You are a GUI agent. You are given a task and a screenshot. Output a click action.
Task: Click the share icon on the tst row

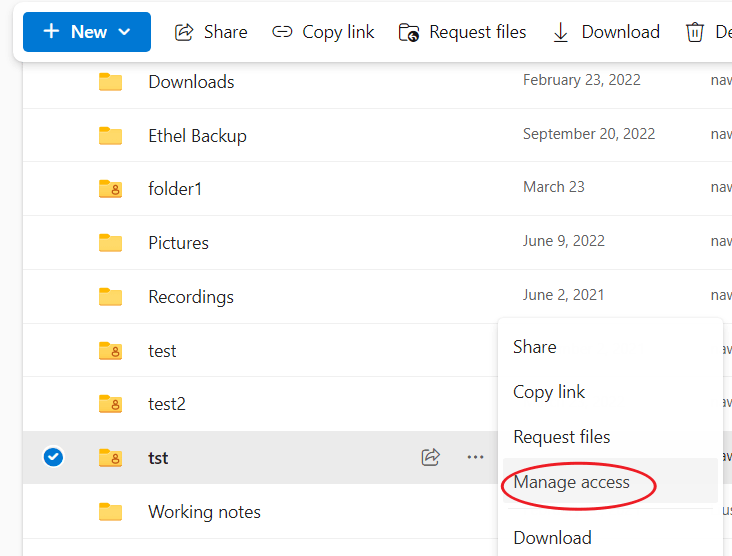[430, 457]
